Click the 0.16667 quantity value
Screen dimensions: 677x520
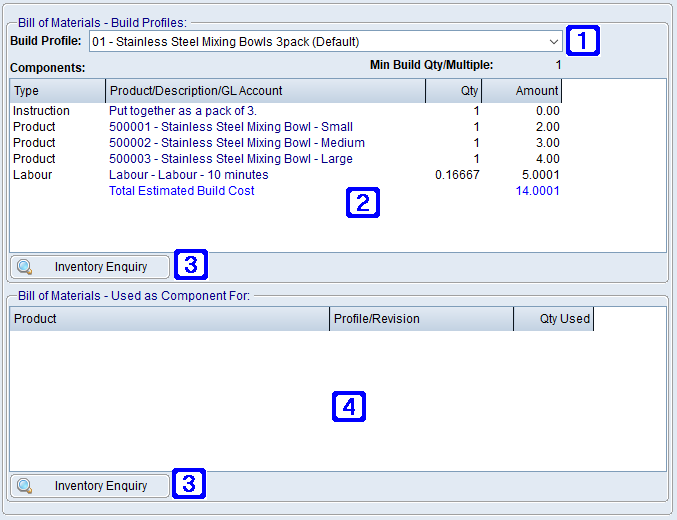point(457,175)
